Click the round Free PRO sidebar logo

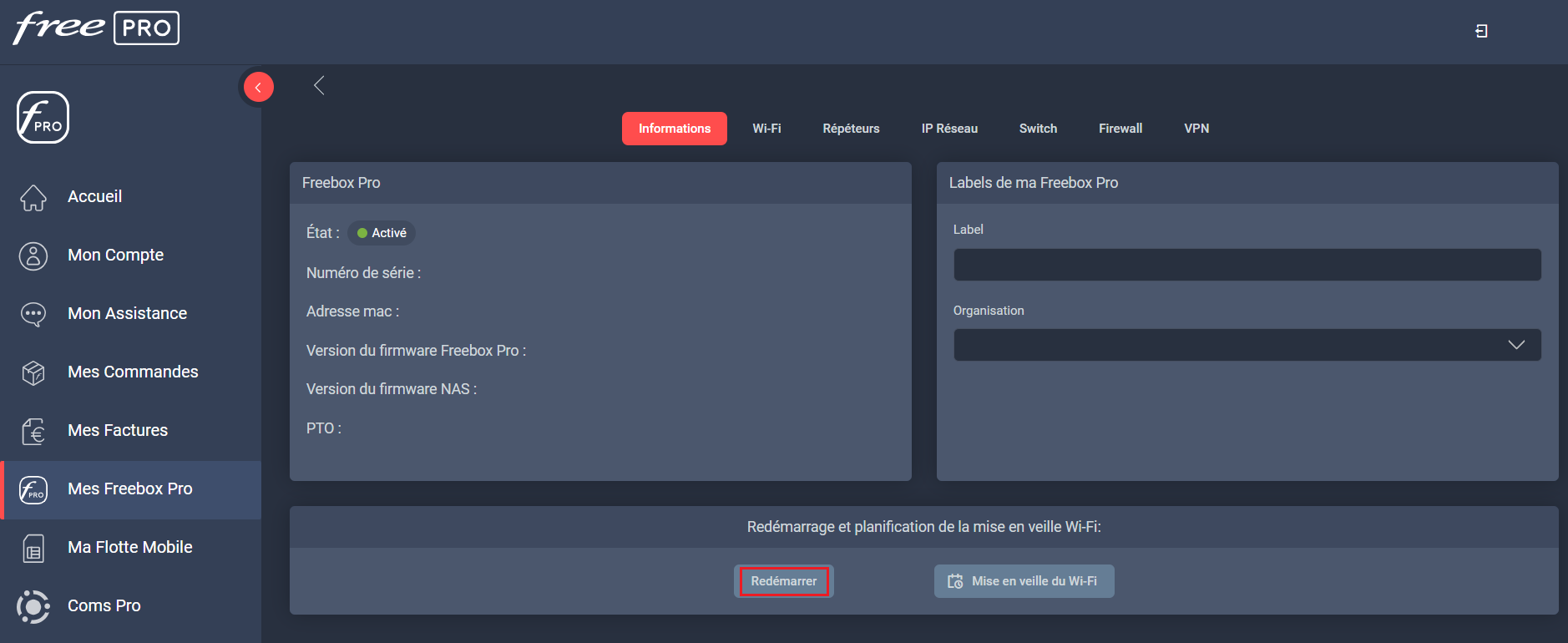43,118
